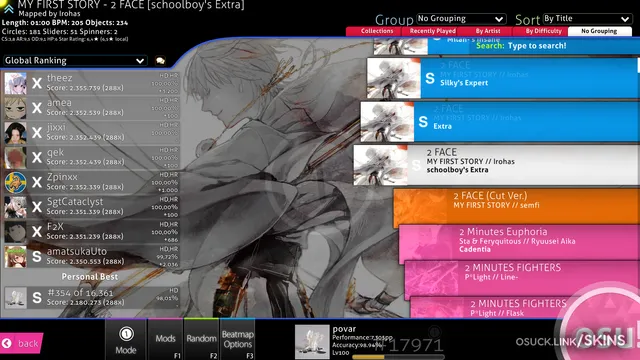Click the S grade on Silky's Expert card

pyautogui.click(x=430, y=78)
